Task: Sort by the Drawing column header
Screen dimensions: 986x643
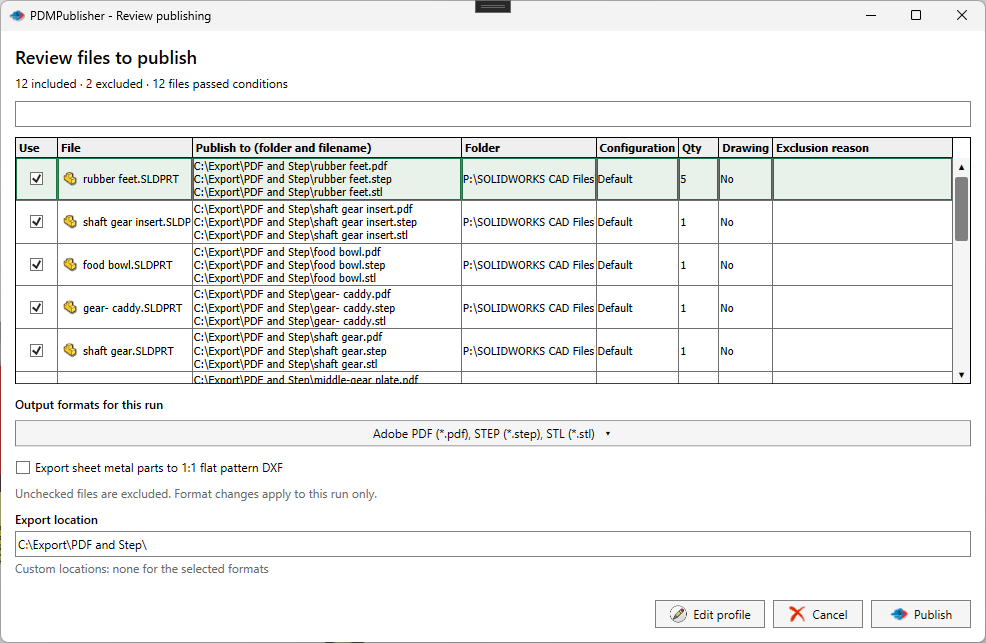Action: point(745,148)
